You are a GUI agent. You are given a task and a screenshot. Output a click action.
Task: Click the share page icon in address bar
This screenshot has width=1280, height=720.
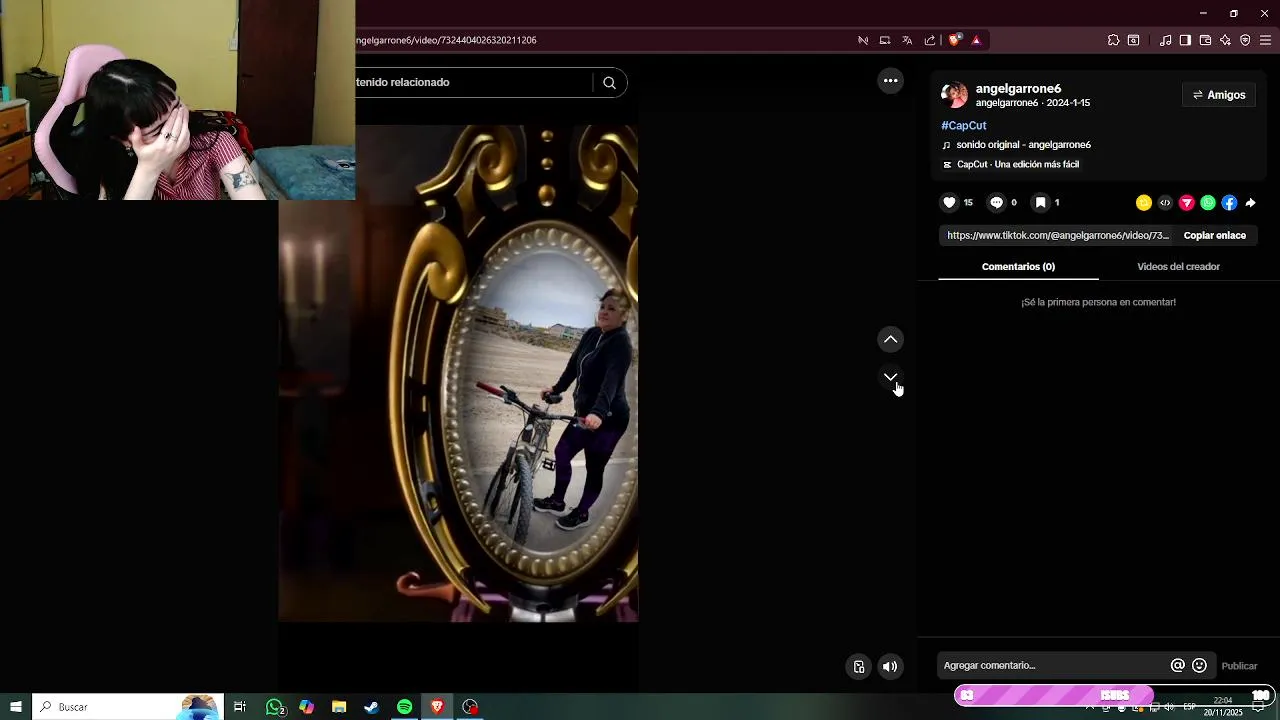930,40
